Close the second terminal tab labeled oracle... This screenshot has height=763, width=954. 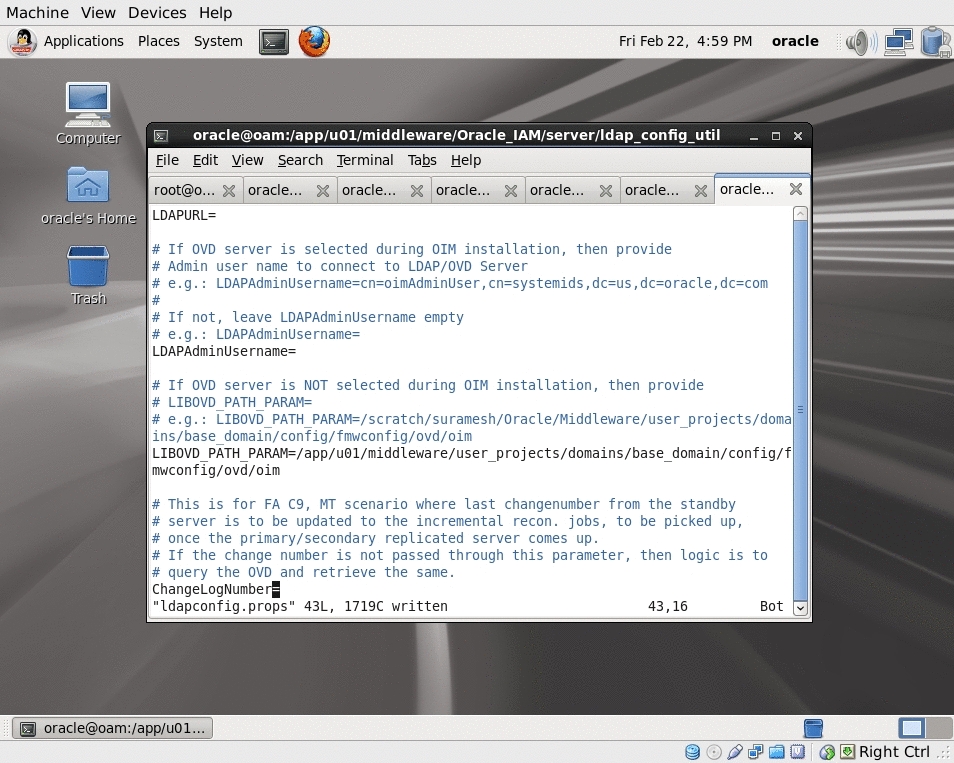(323, 191)
